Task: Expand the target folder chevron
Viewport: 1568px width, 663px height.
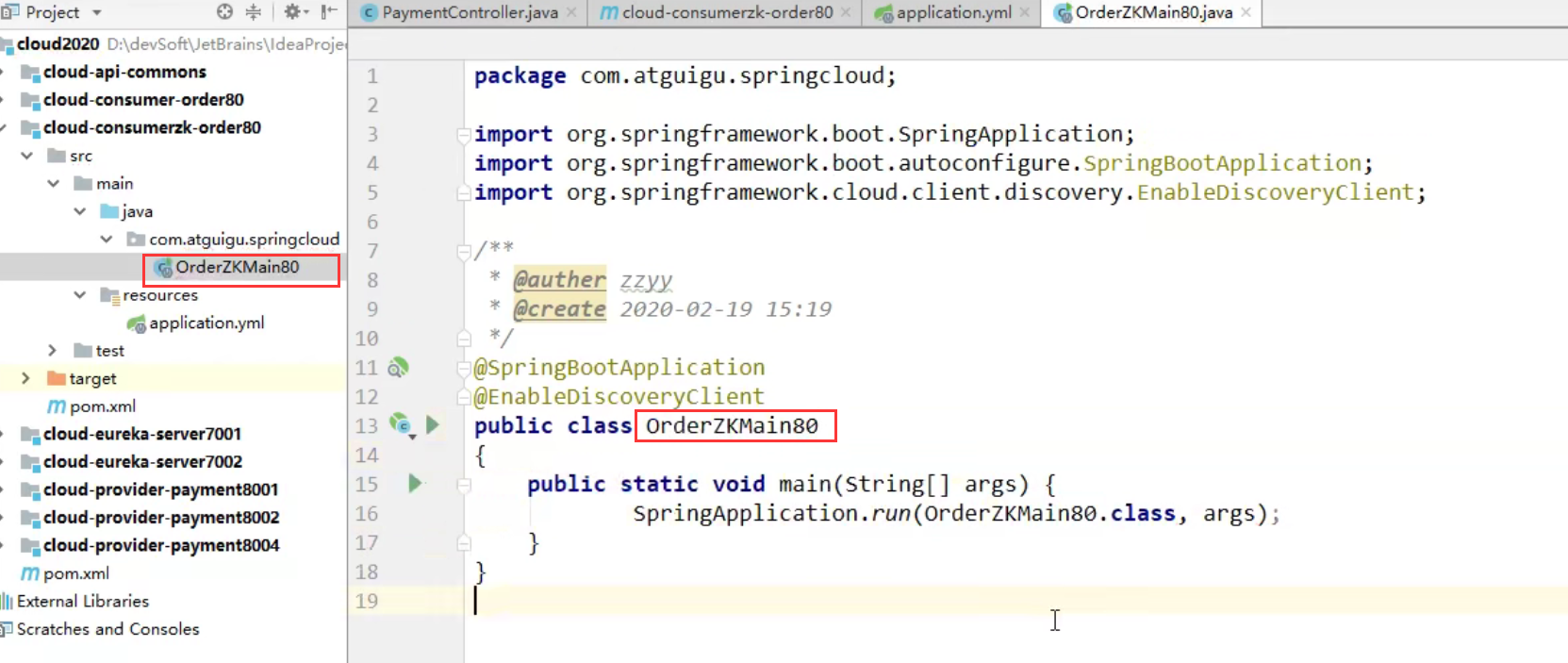Action: [25, 378]
